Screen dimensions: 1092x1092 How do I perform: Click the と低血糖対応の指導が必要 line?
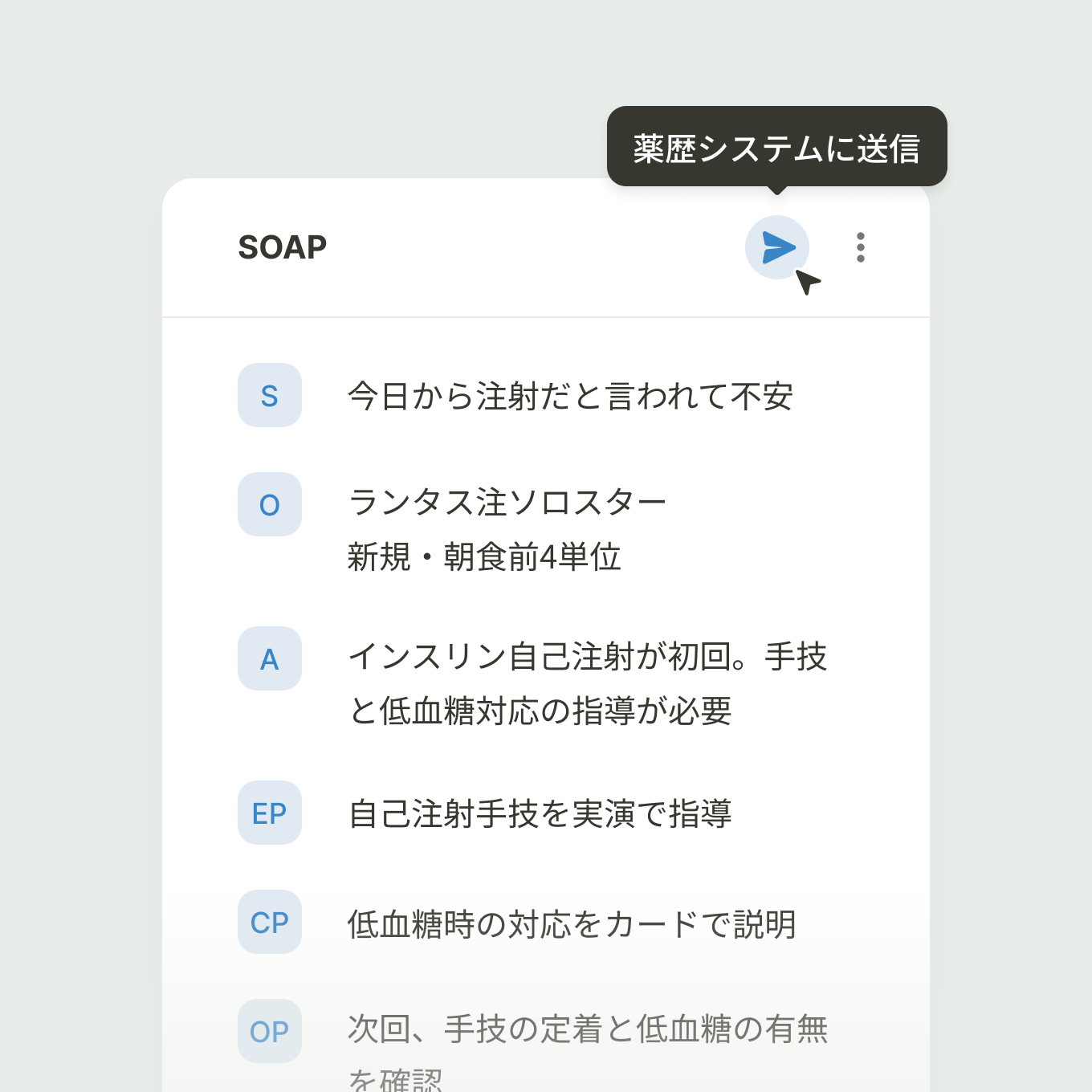pos(540,711)
